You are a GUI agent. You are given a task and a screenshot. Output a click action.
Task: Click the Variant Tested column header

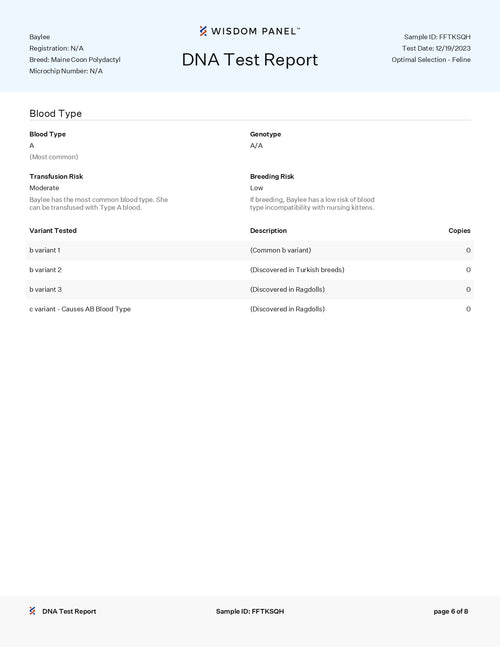tap(53, 231)
